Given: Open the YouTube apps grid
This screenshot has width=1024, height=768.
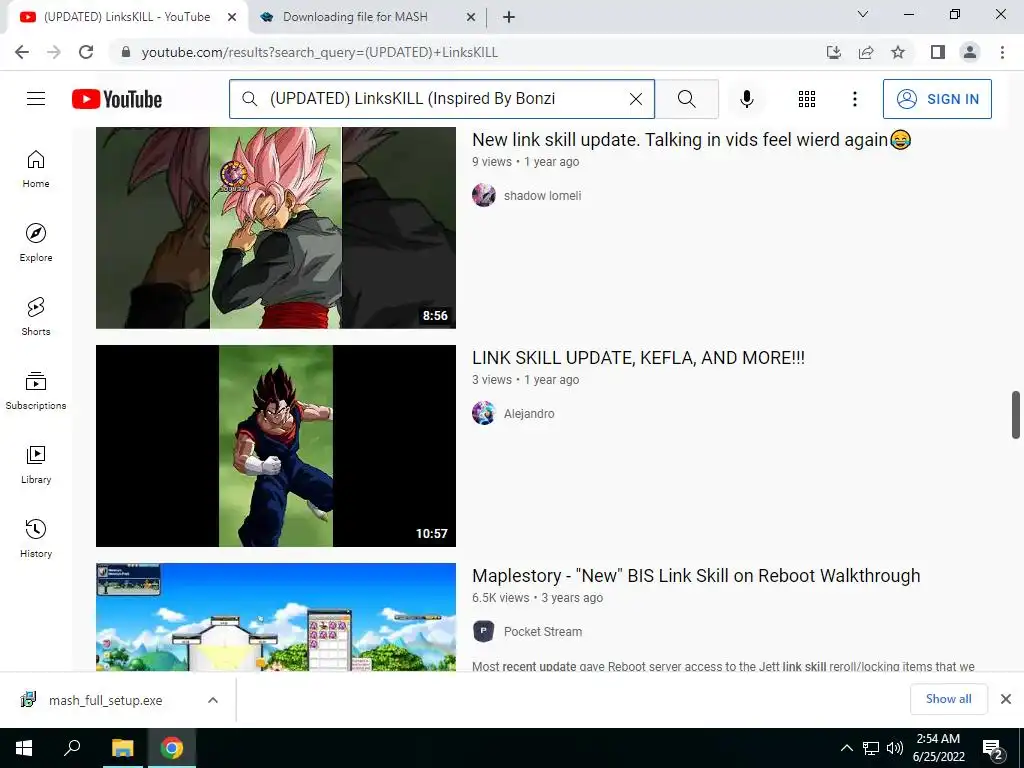Looking at the screenshot, I should pos(807,99).
